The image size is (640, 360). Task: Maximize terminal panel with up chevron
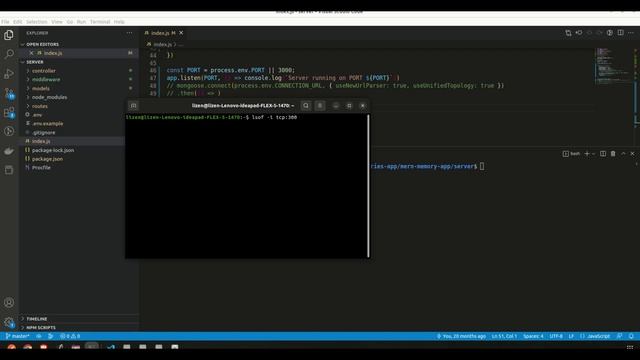pos(623,154)
